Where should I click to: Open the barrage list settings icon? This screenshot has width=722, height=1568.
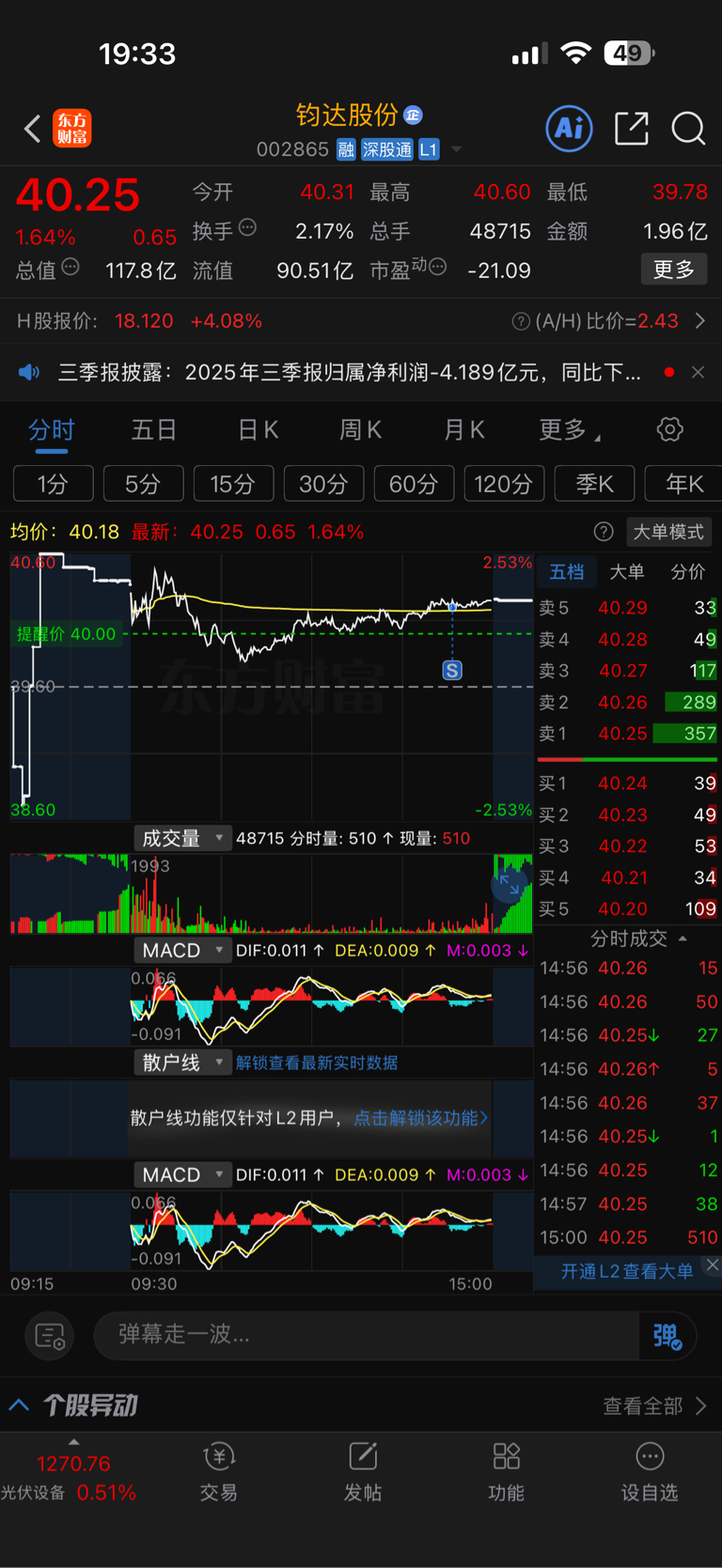pos(50,1335)
